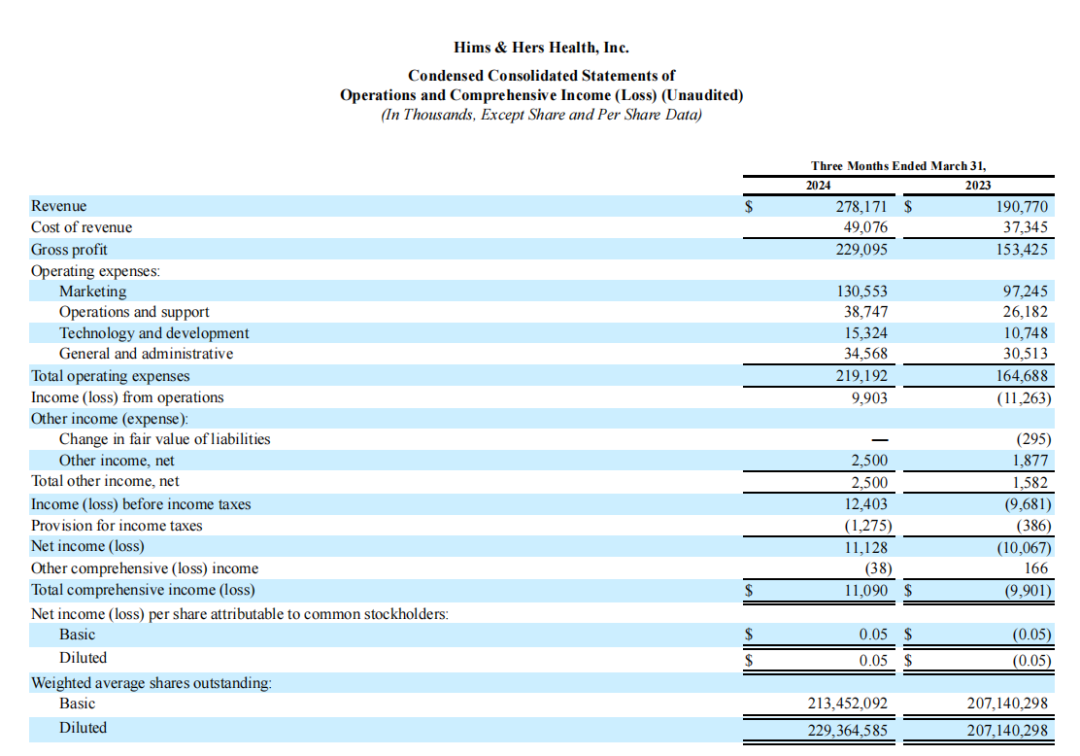
Task: Click the value 26,182
Action: tap(1025, 312)
